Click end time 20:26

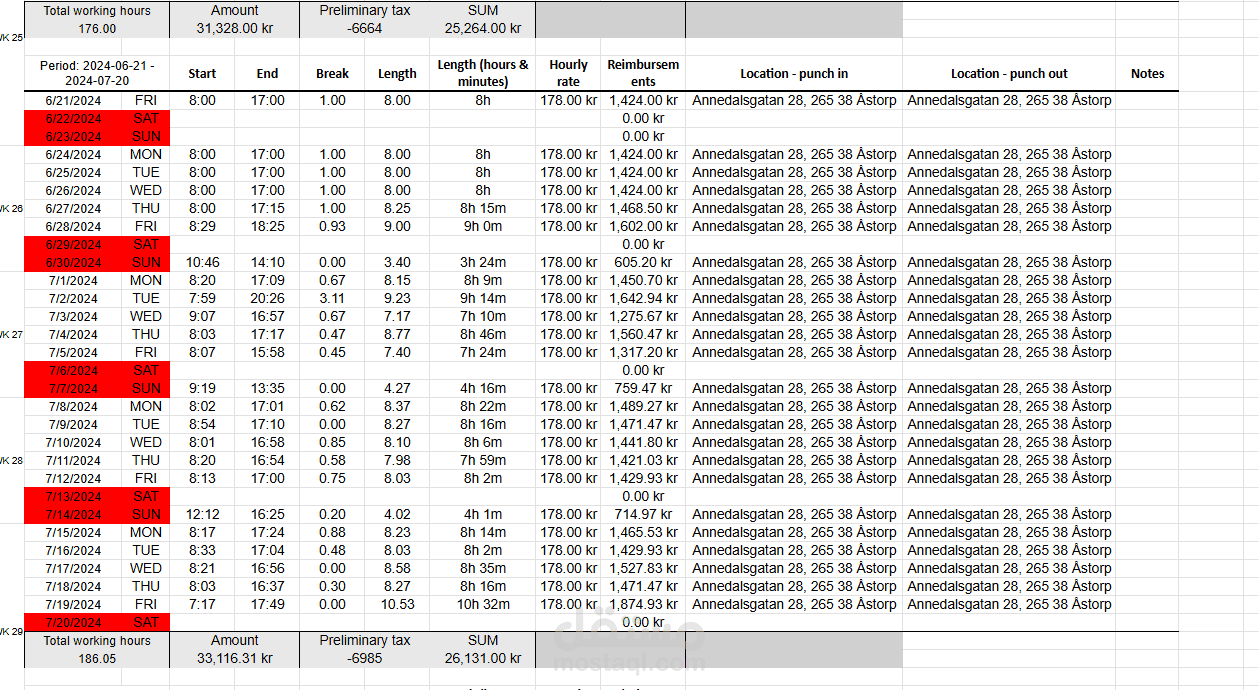267,298
